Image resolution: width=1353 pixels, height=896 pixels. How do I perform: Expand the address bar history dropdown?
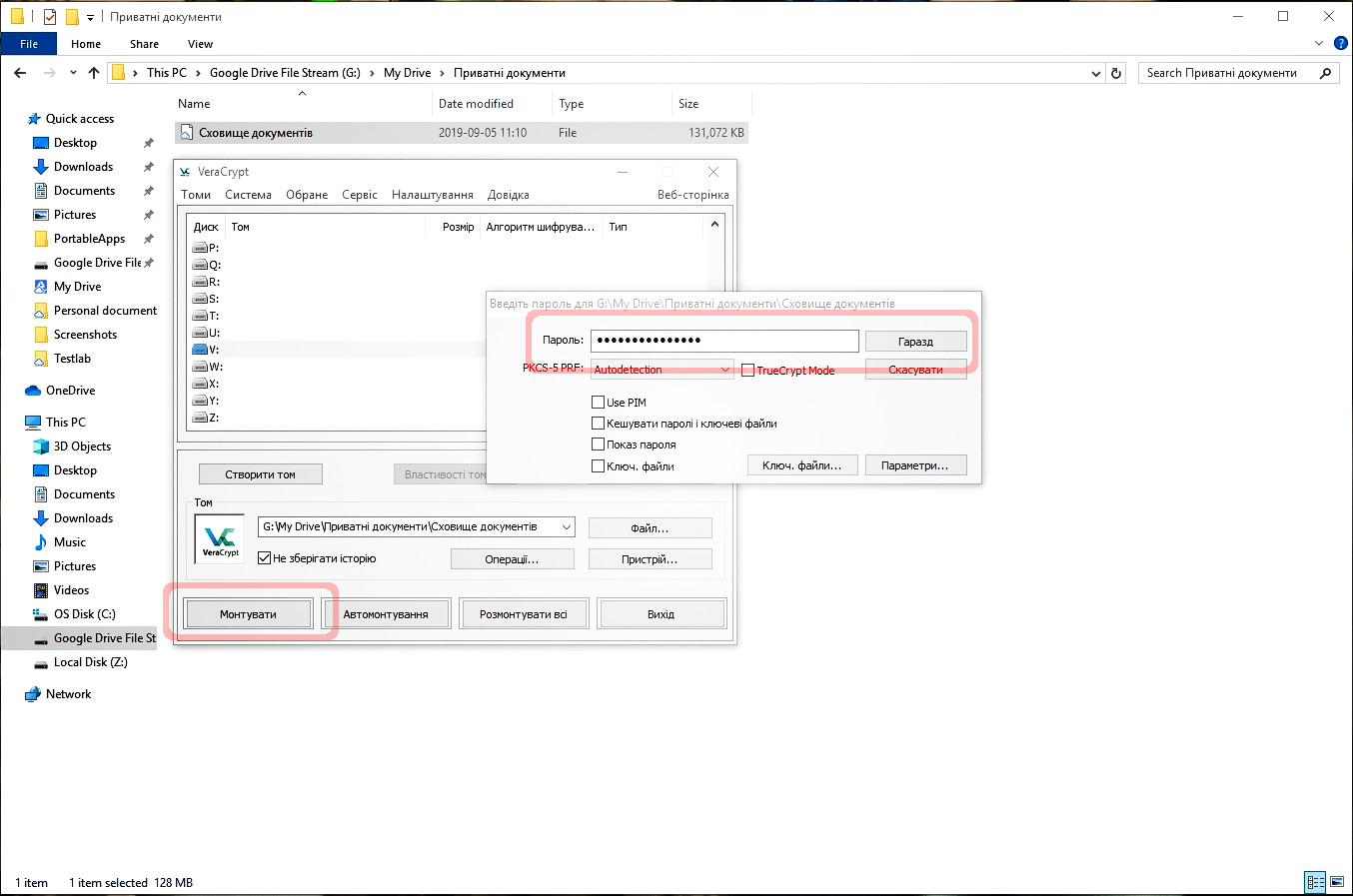pos(1096,73)
